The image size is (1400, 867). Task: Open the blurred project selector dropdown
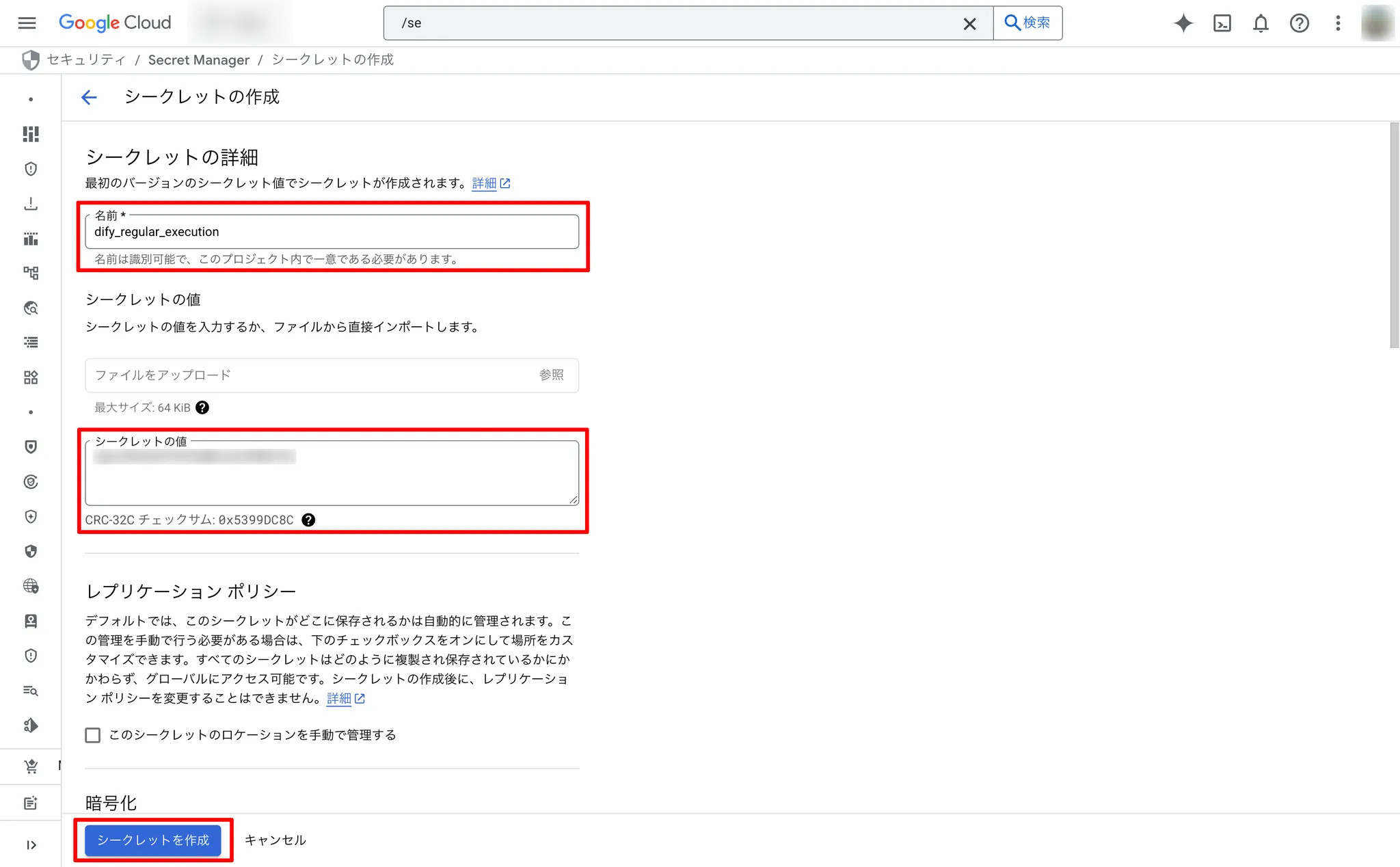pyautogui.click(x=241, y=23)
